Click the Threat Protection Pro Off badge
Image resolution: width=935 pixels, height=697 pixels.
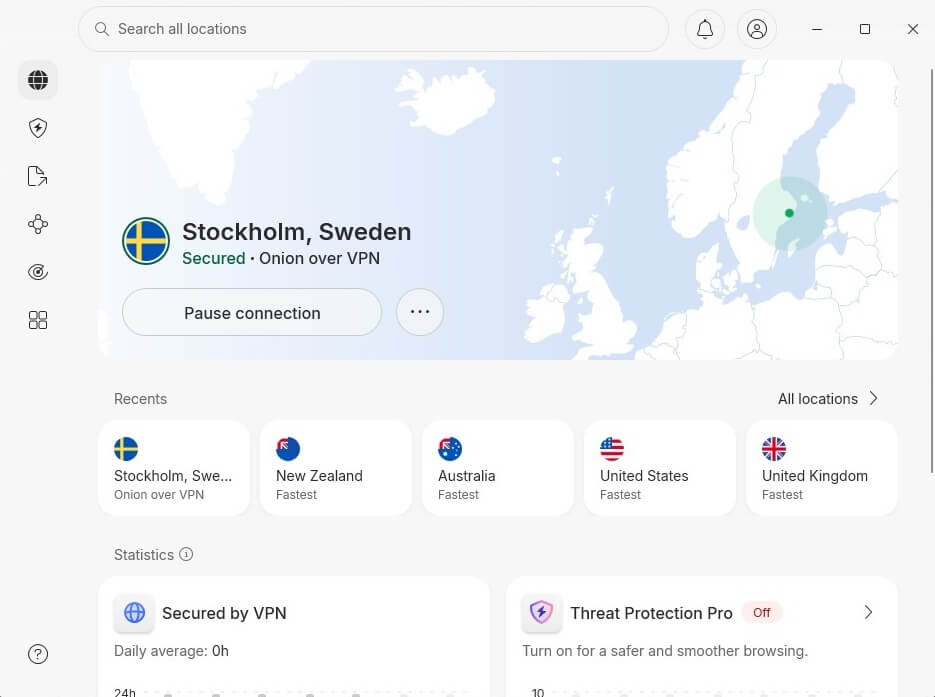pyautogui.click(x=761, y=612)
